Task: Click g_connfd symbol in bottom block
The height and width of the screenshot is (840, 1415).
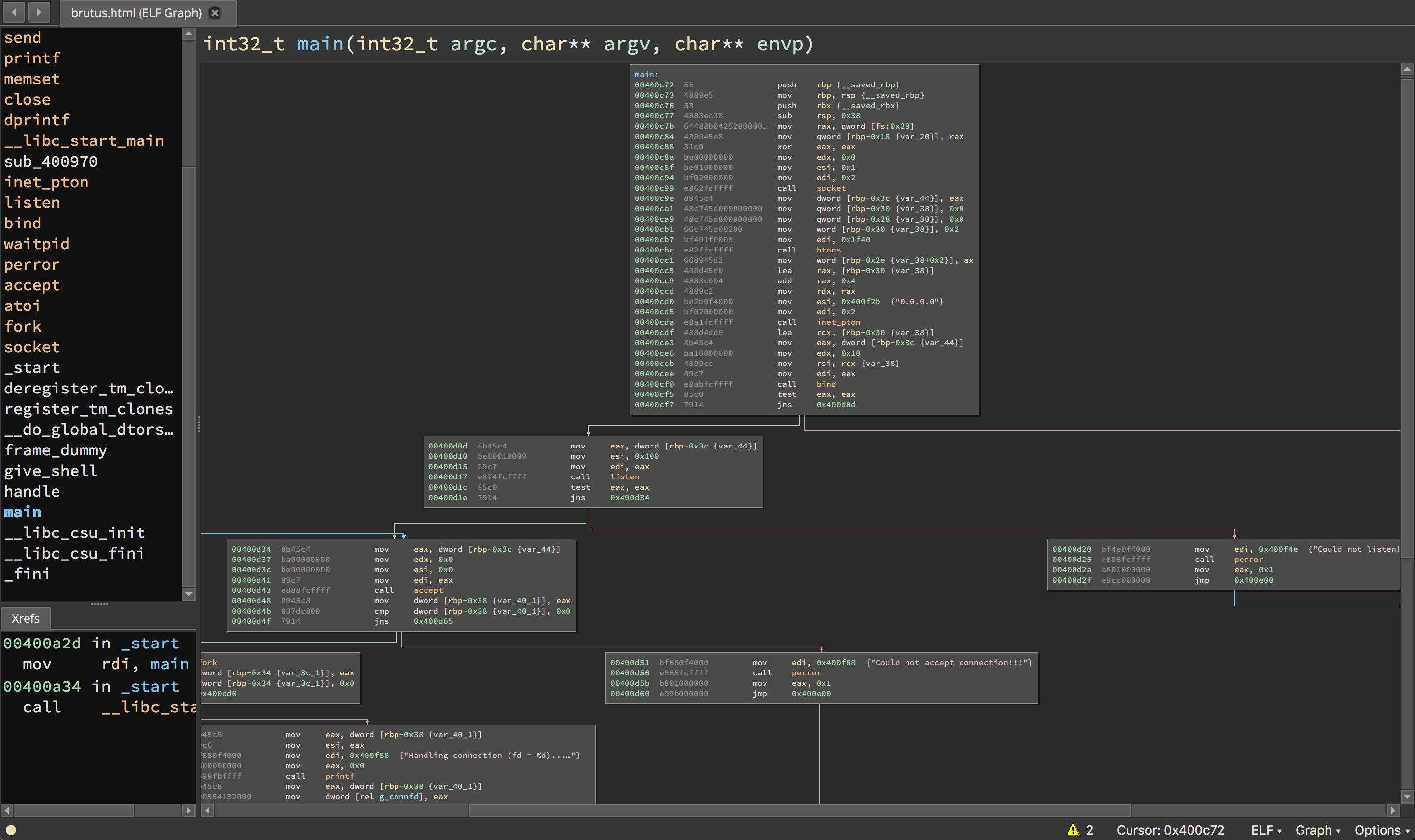Action: point(399,796)
